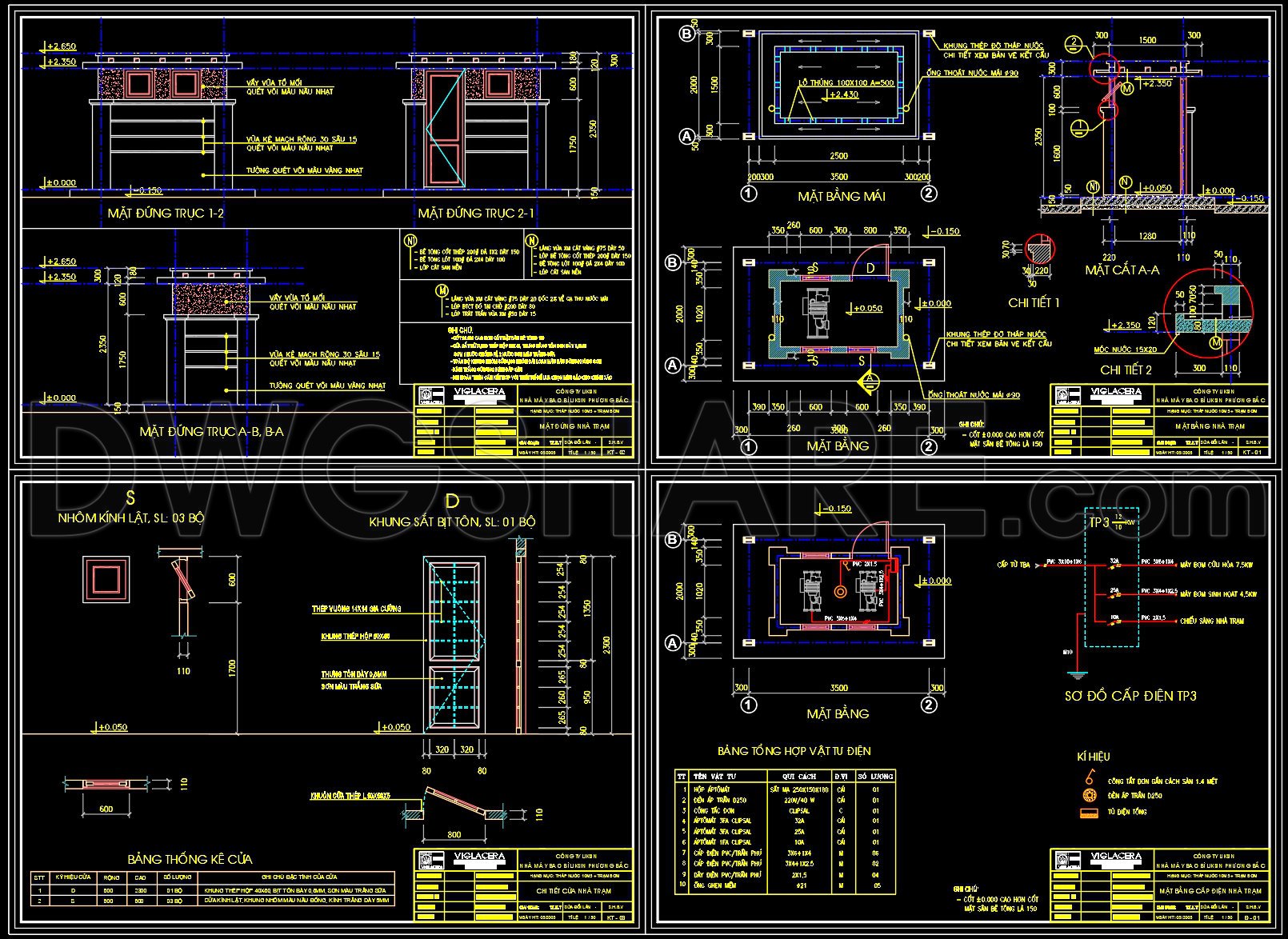Click the GHI CHÚ ĐẶC TÍNH CỦA CỬA header
Viewport: 1288px width, 939px height.
[298, 877]
